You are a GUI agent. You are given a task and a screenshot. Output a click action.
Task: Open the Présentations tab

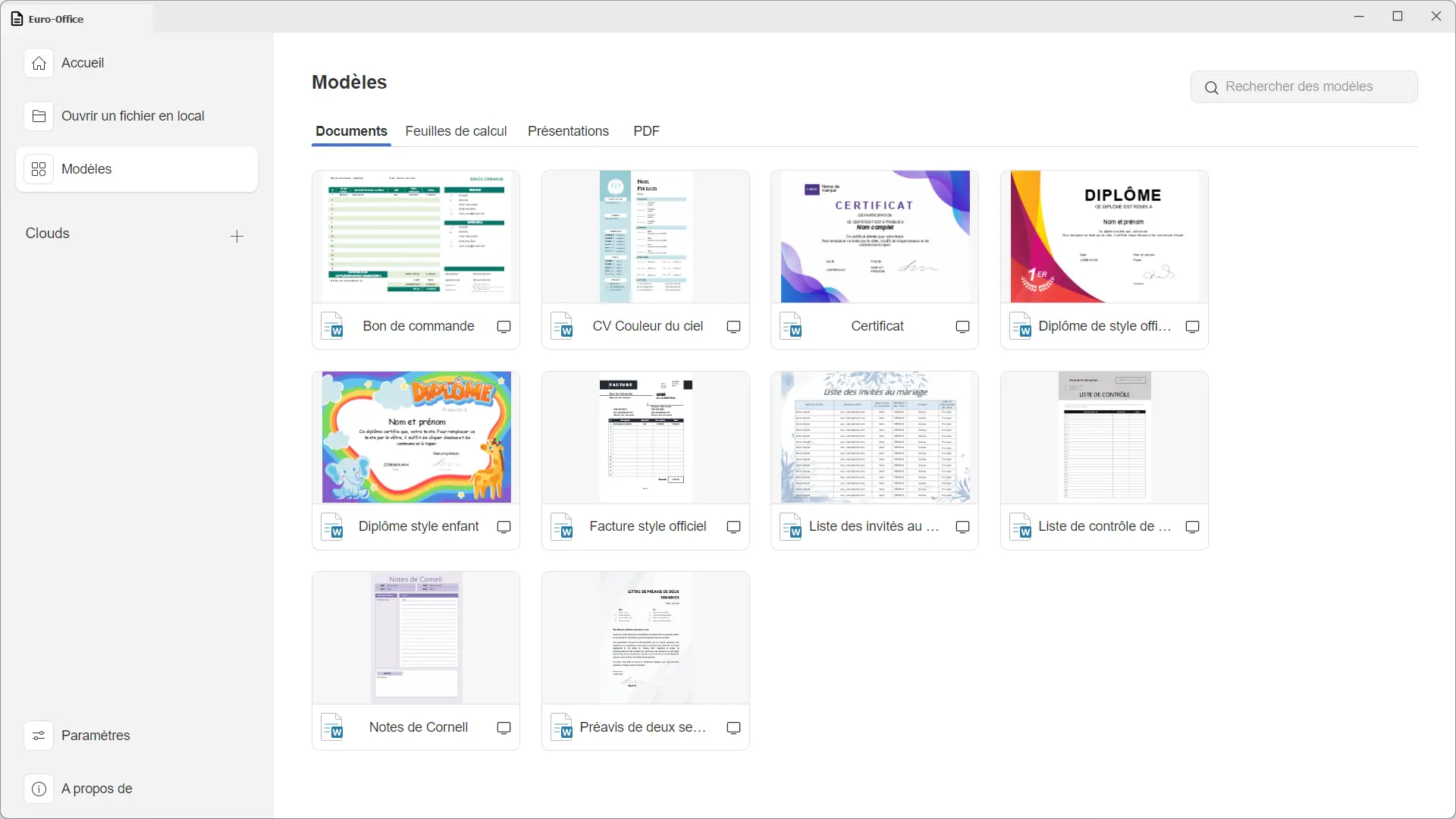coord(568,131)
